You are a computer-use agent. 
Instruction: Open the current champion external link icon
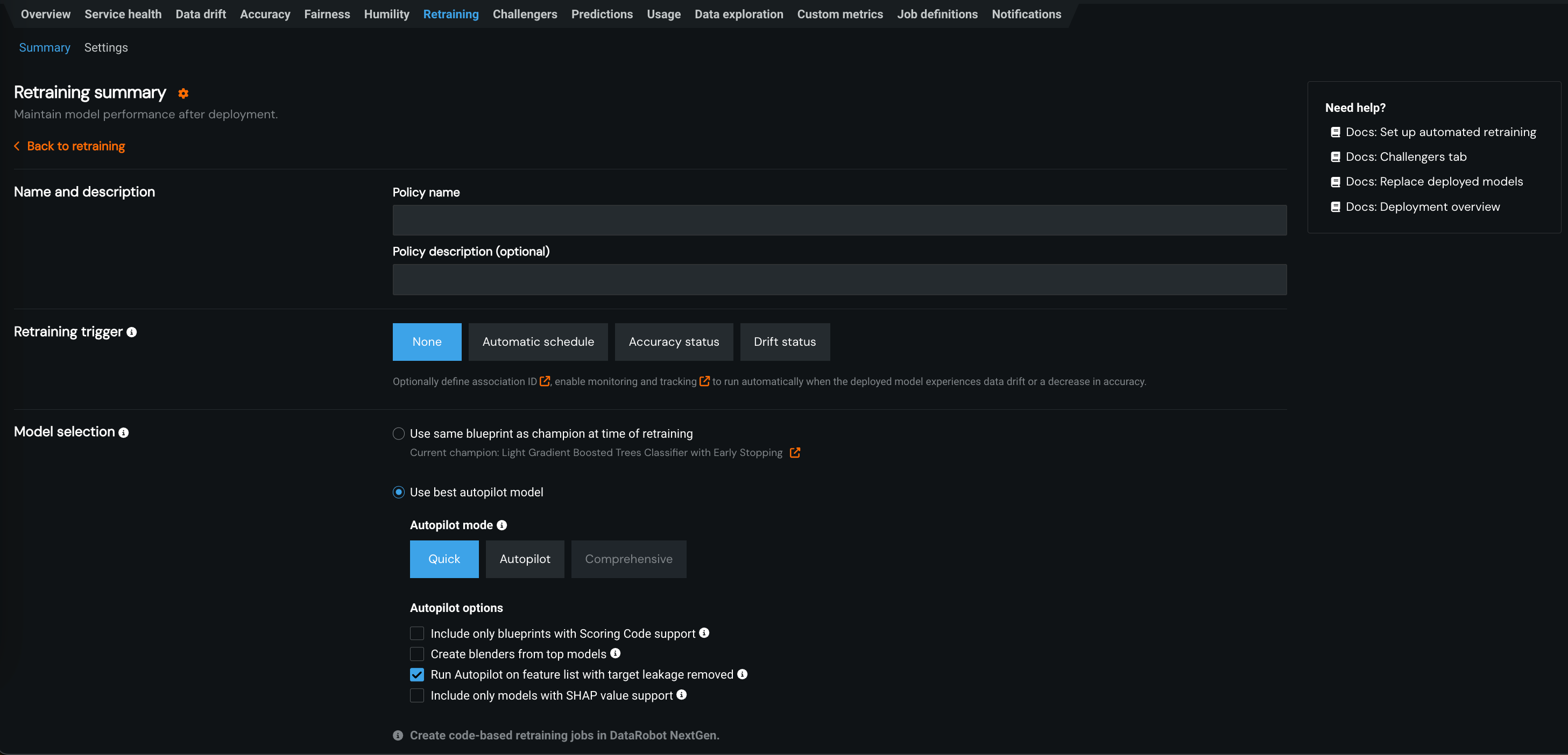[794, 453]
